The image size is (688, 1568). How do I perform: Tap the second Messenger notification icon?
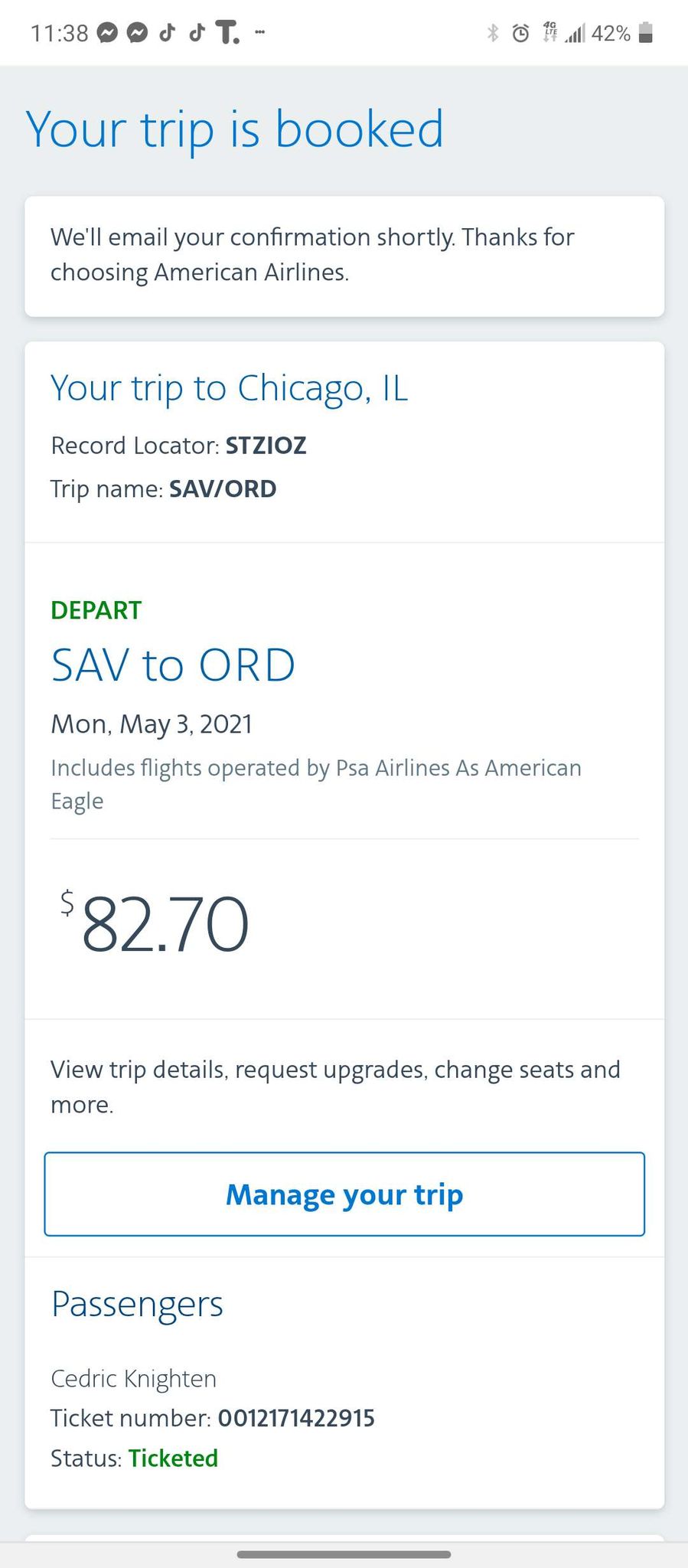pyautogui.click(x=138, y=34)
